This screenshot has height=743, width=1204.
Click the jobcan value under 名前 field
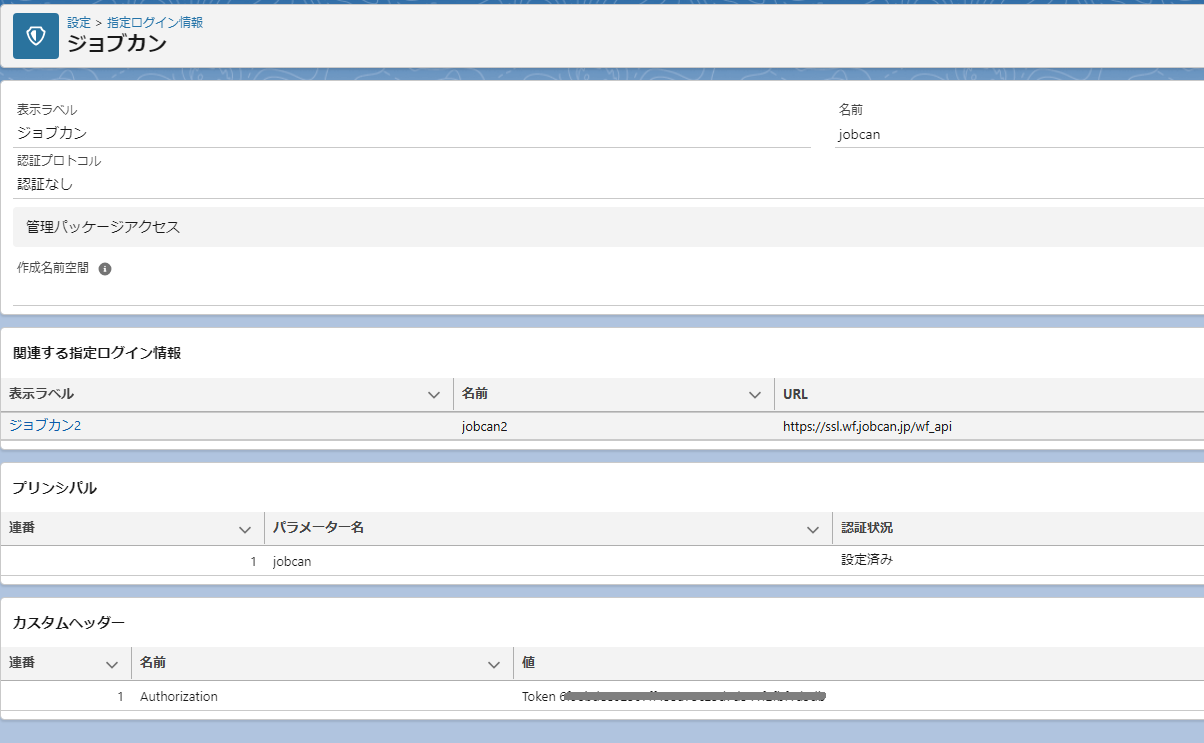pyautogui.click(x=859, y=134)
